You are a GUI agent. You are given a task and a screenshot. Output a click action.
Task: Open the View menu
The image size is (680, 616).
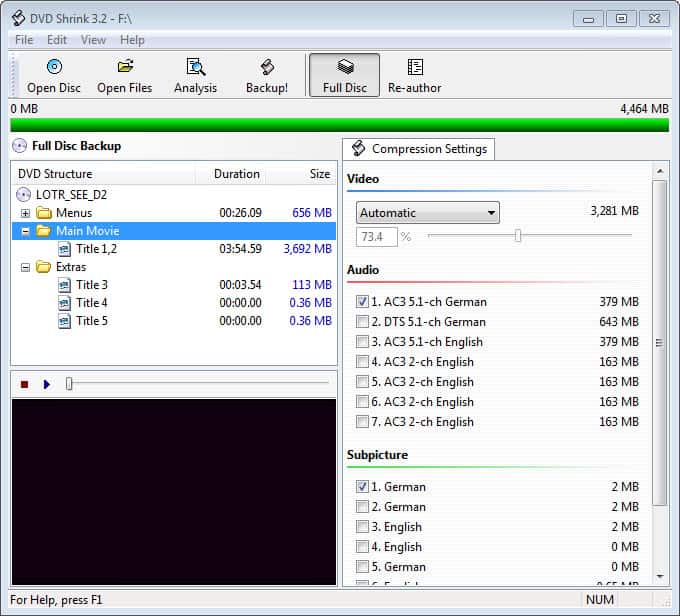pyautogui.click(x=93, y=40)
